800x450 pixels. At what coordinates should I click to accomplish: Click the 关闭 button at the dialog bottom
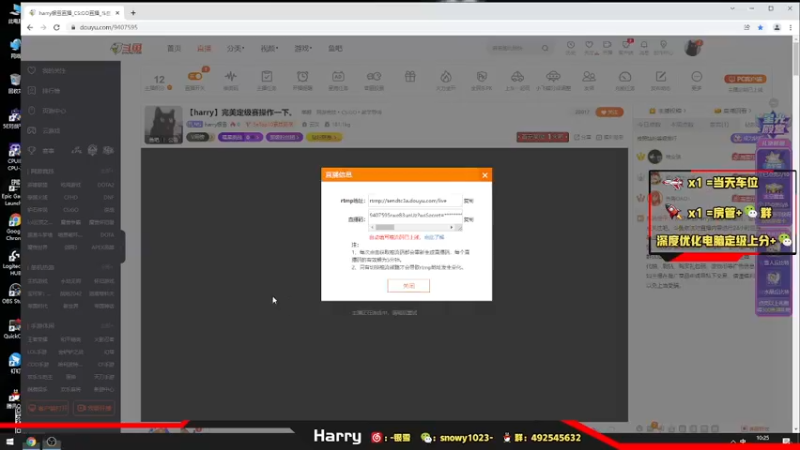(x=409, y=286)
